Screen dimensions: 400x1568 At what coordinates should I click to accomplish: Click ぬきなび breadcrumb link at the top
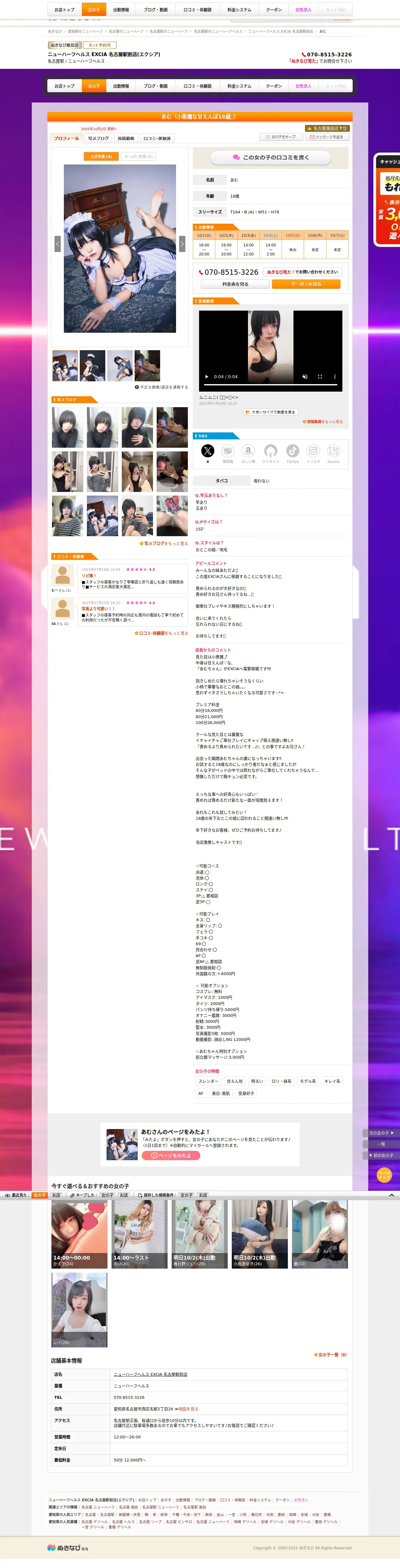click(55, 31)
